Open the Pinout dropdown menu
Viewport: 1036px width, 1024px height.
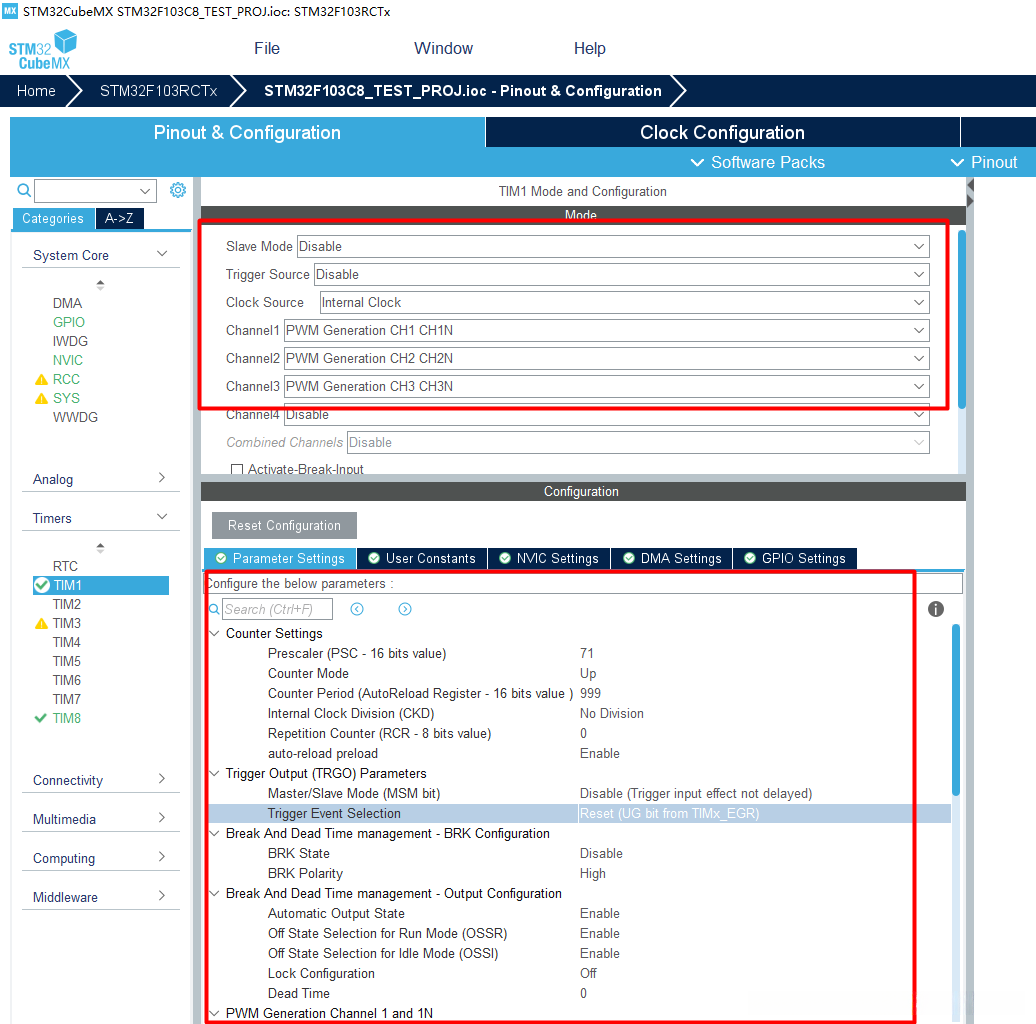(x=984, y=162)
